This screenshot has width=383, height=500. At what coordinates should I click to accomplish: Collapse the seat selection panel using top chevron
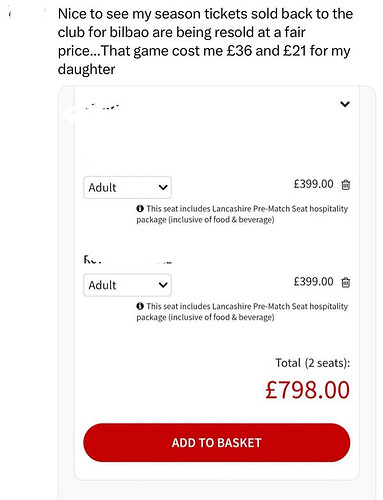pyautogui.click(x=345, y=104)
